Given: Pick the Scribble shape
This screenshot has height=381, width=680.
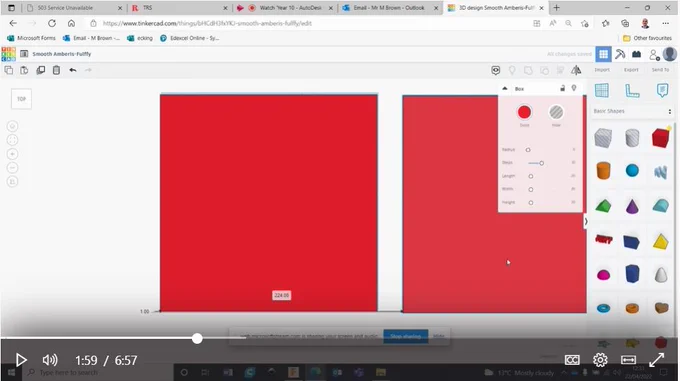Looking at the screenshot, I should pos(660,172).
